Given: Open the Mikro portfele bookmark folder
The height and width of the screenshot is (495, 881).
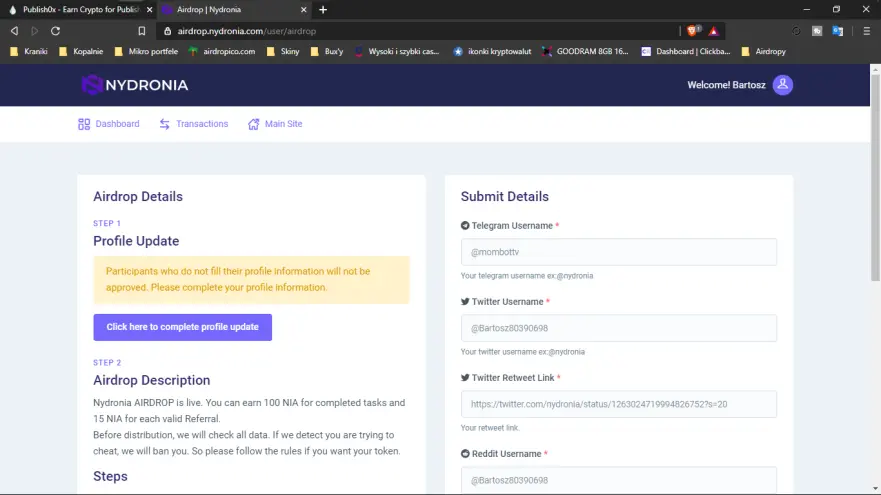Looking at the screenshot, I should (x=146, y=51).
